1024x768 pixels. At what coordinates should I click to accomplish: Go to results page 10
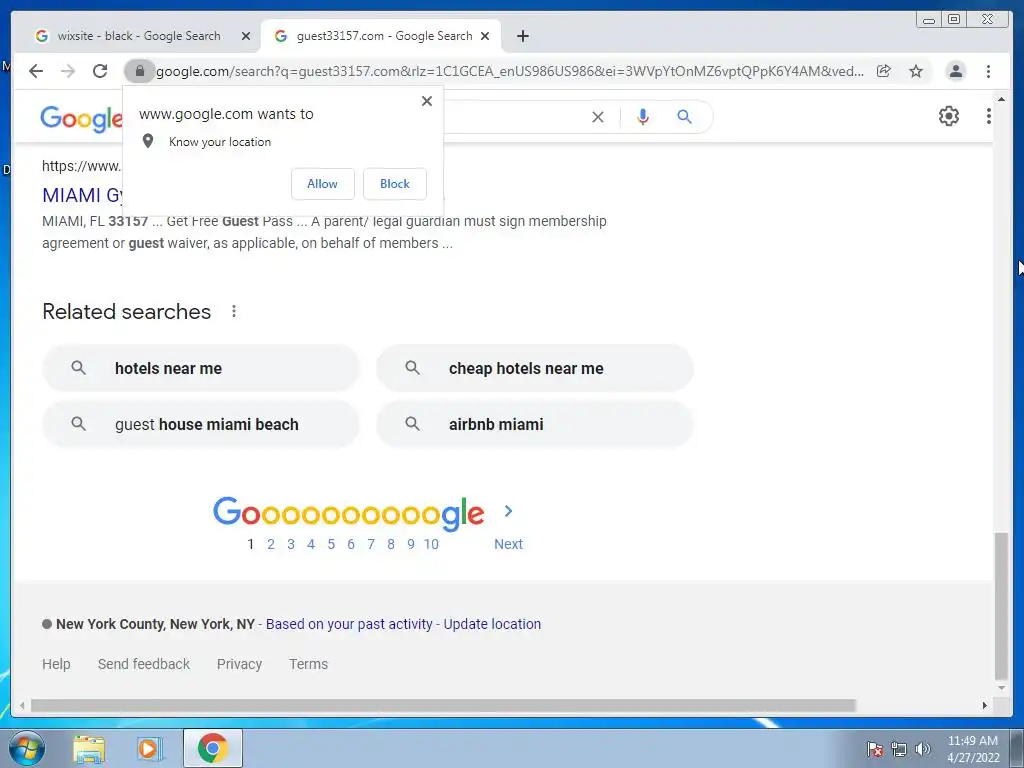point(431,544)
